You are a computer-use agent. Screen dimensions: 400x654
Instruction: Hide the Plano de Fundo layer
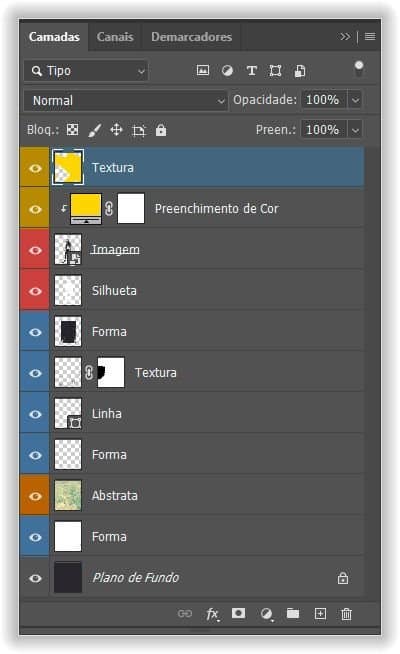(x=35, y=579)
